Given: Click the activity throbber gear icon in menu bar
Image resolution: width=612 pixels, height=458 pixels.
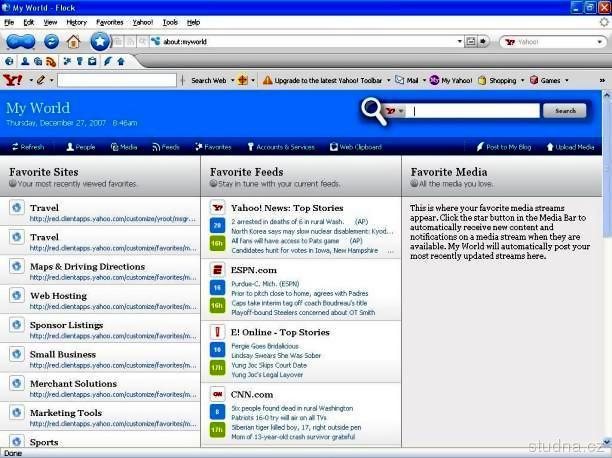Looking at the screenshot, I should point(604,22).
